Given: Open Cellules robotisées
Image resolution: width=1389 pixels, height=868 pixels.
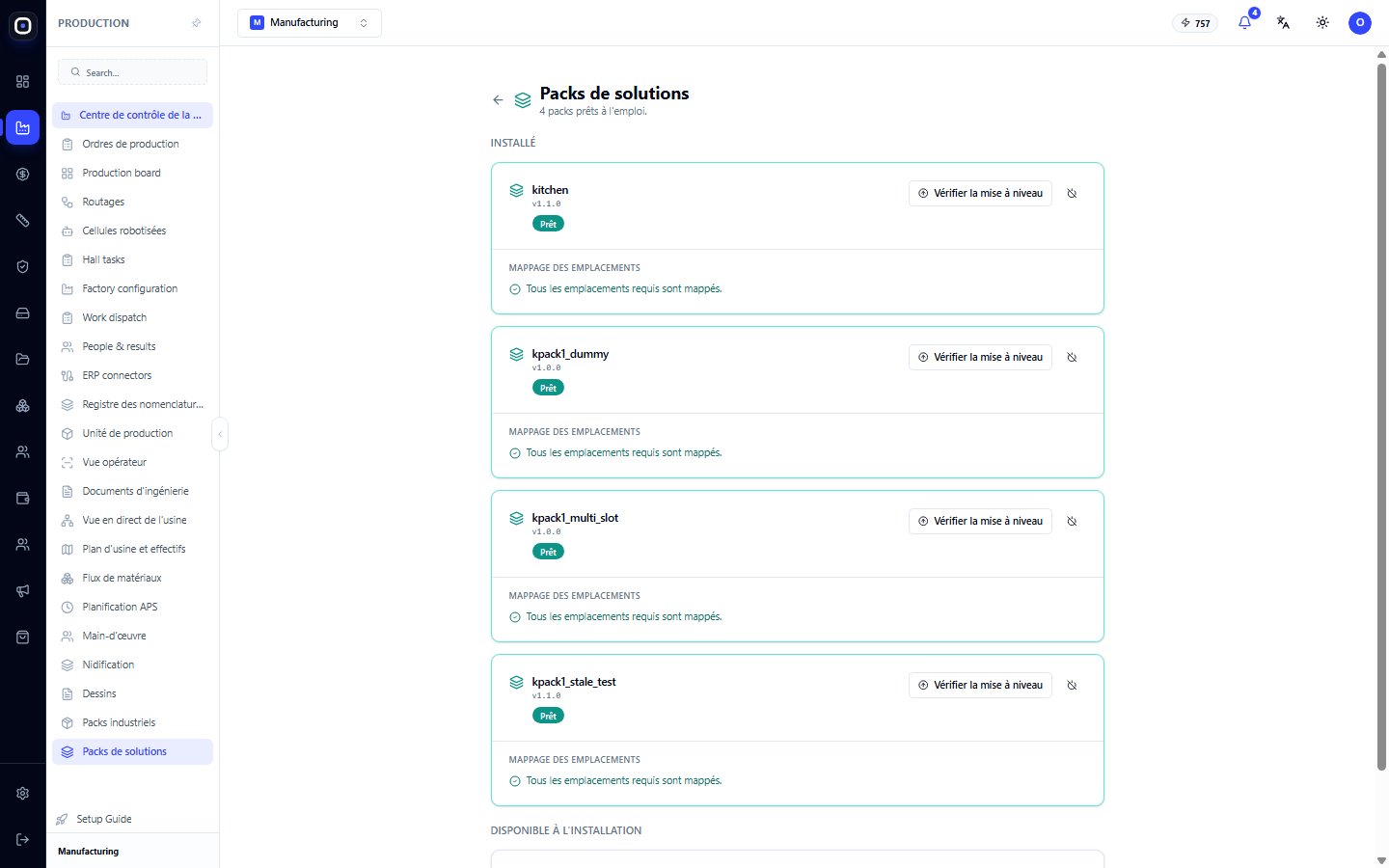Looking at the screenshot, I should pyautogui.click(x=132, y=231).
